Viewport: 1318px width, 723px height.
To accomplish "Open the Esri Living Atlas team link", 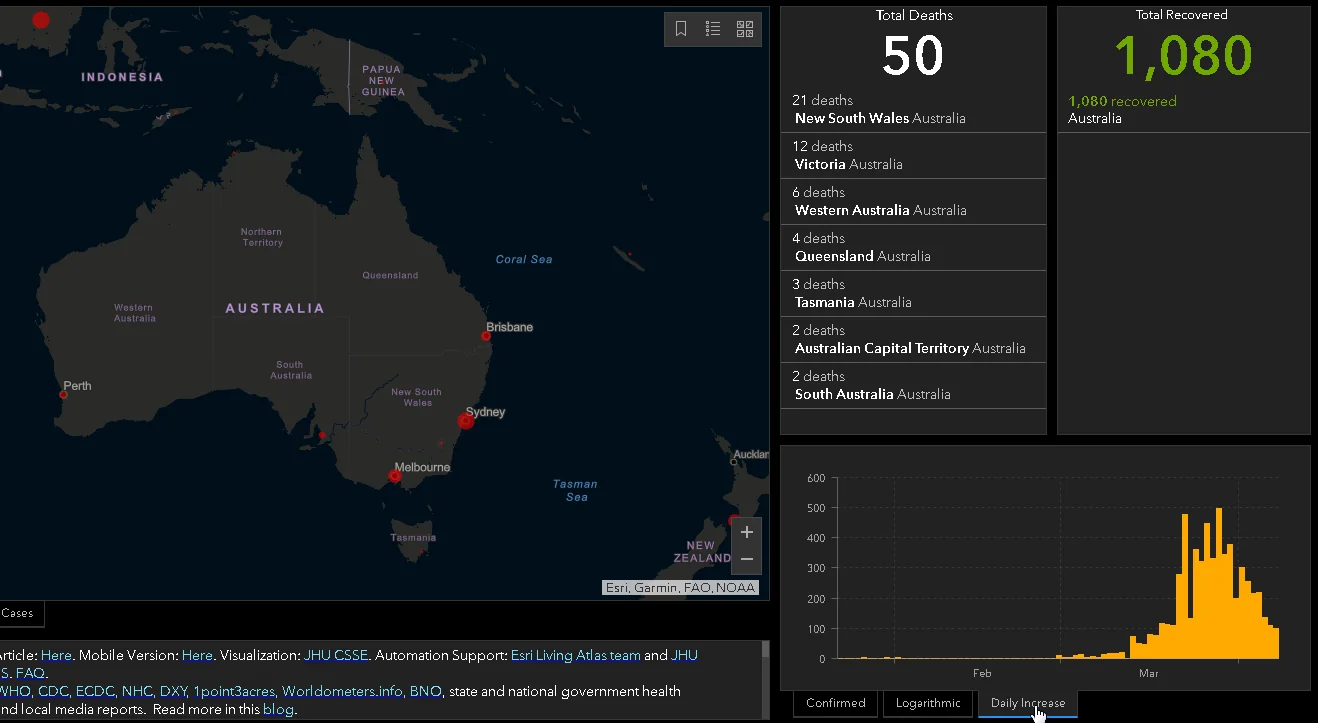I will pos(575,656).
